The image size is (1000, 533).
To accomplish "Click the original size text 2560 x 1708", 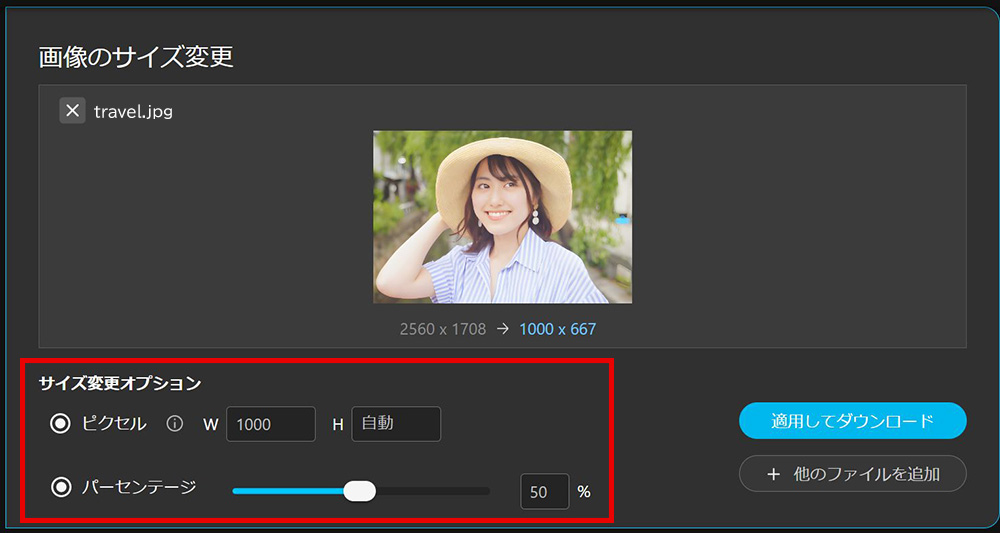I will tap(443, 329).
